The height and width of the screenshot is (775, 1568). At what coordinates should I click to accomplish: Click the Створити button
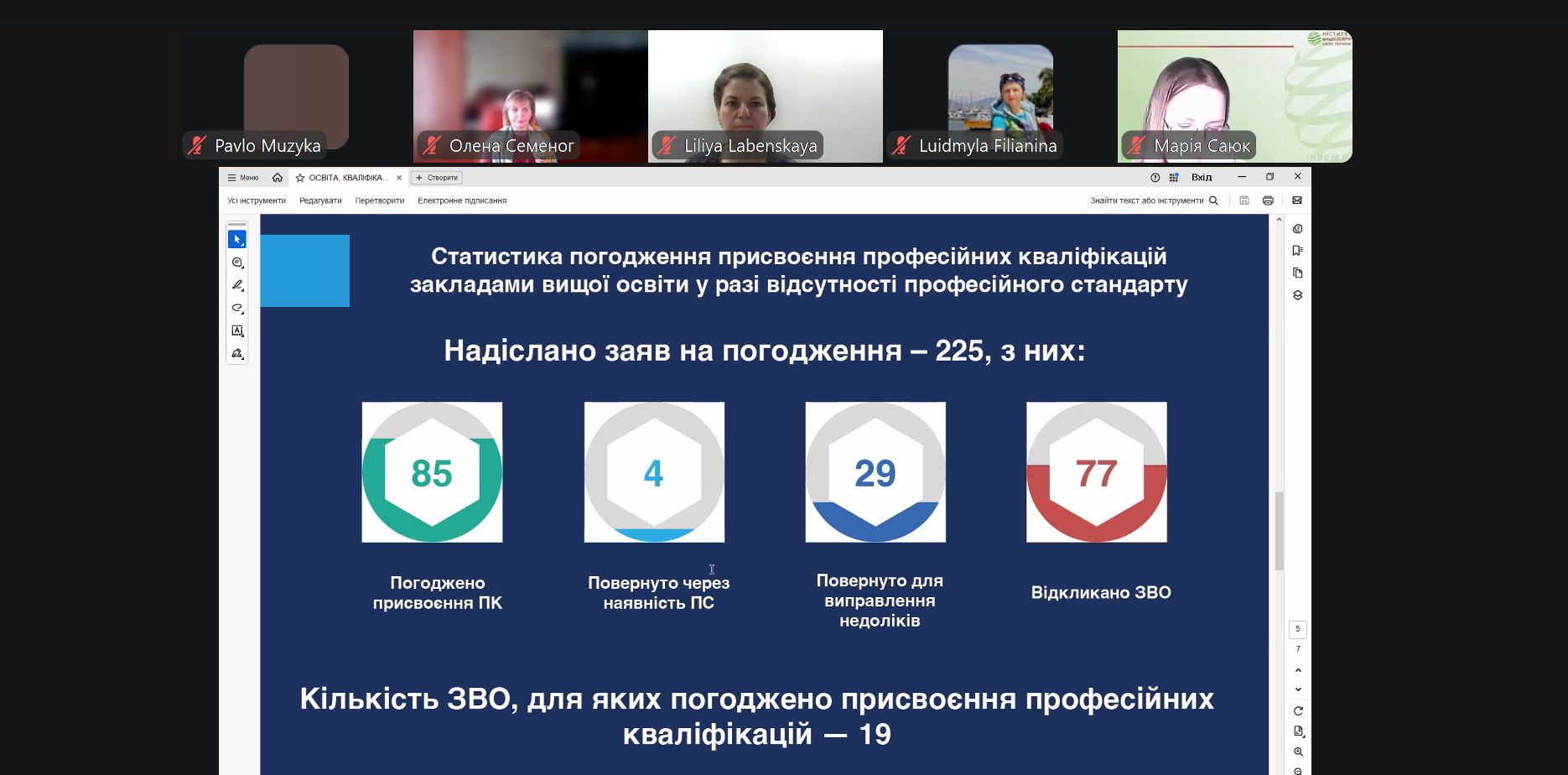coord(437,178)
